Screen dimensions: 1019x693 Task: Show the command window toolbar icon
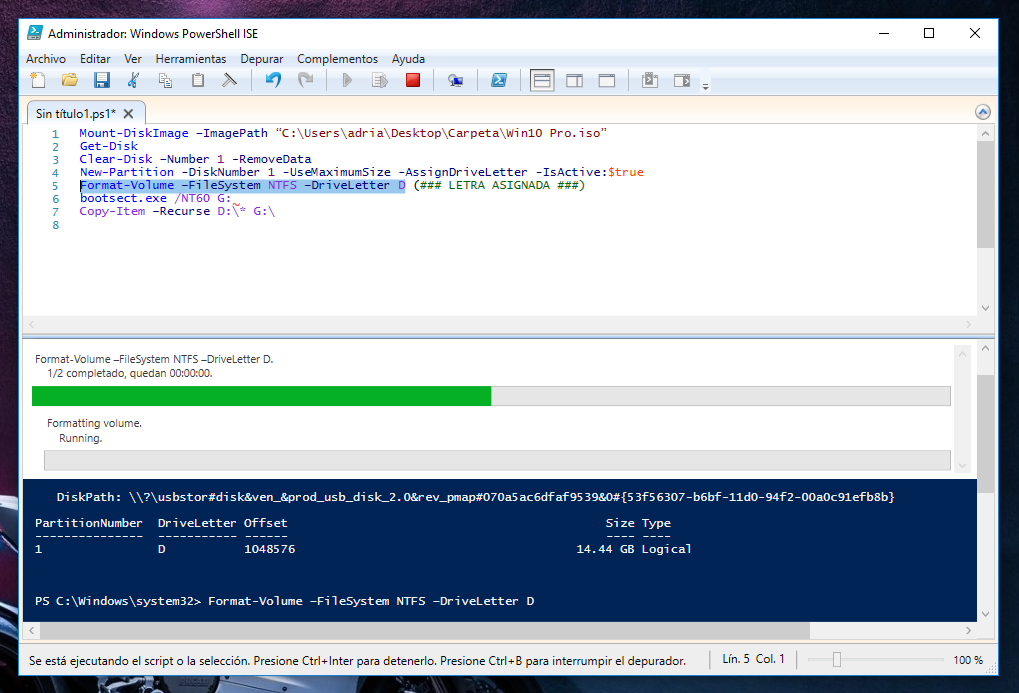[x=650, y=81]
